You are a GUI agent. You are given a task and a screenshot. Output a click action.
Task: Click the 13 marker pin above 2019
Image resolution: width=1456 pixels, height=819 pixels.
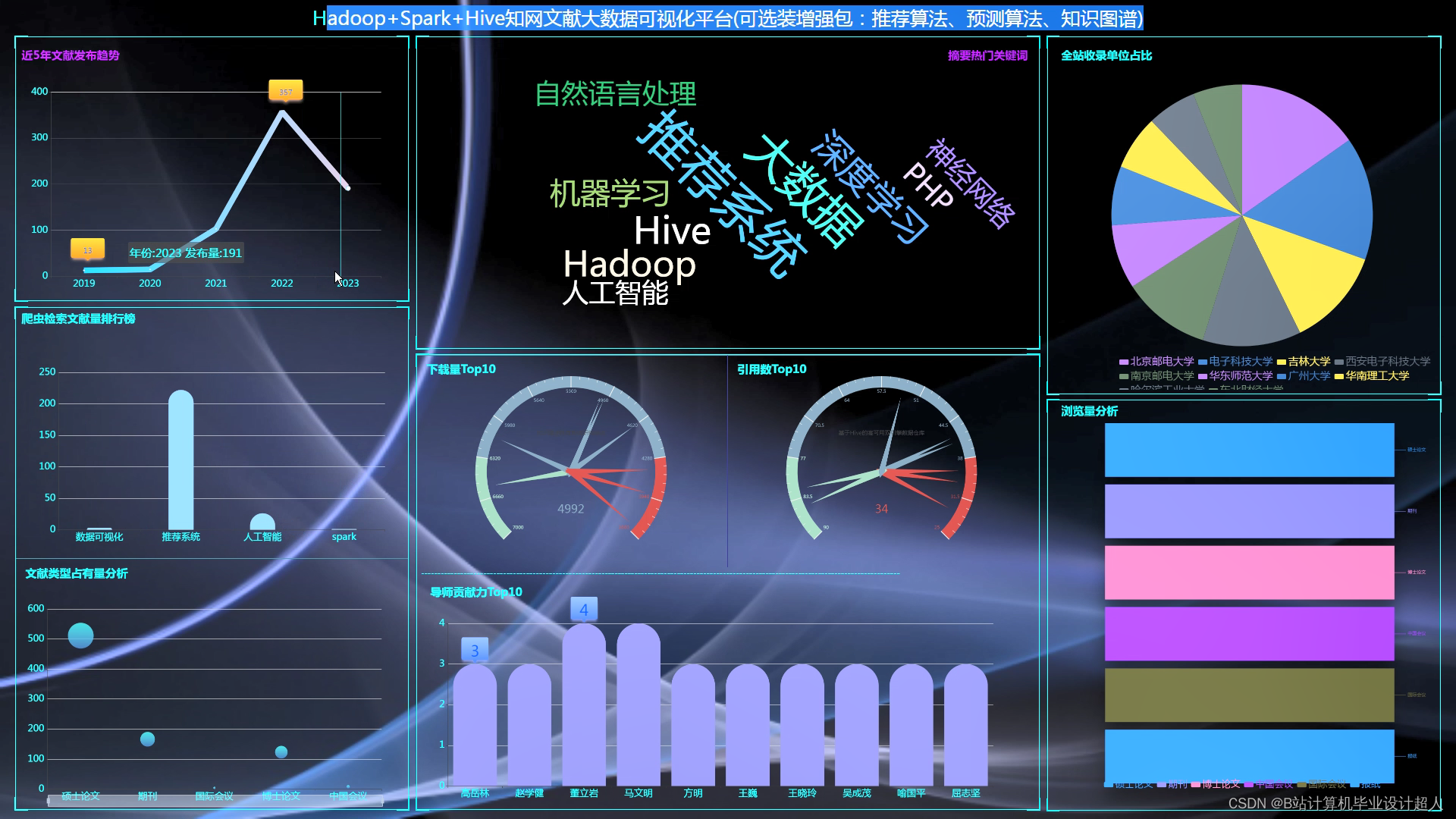point(87,249)
